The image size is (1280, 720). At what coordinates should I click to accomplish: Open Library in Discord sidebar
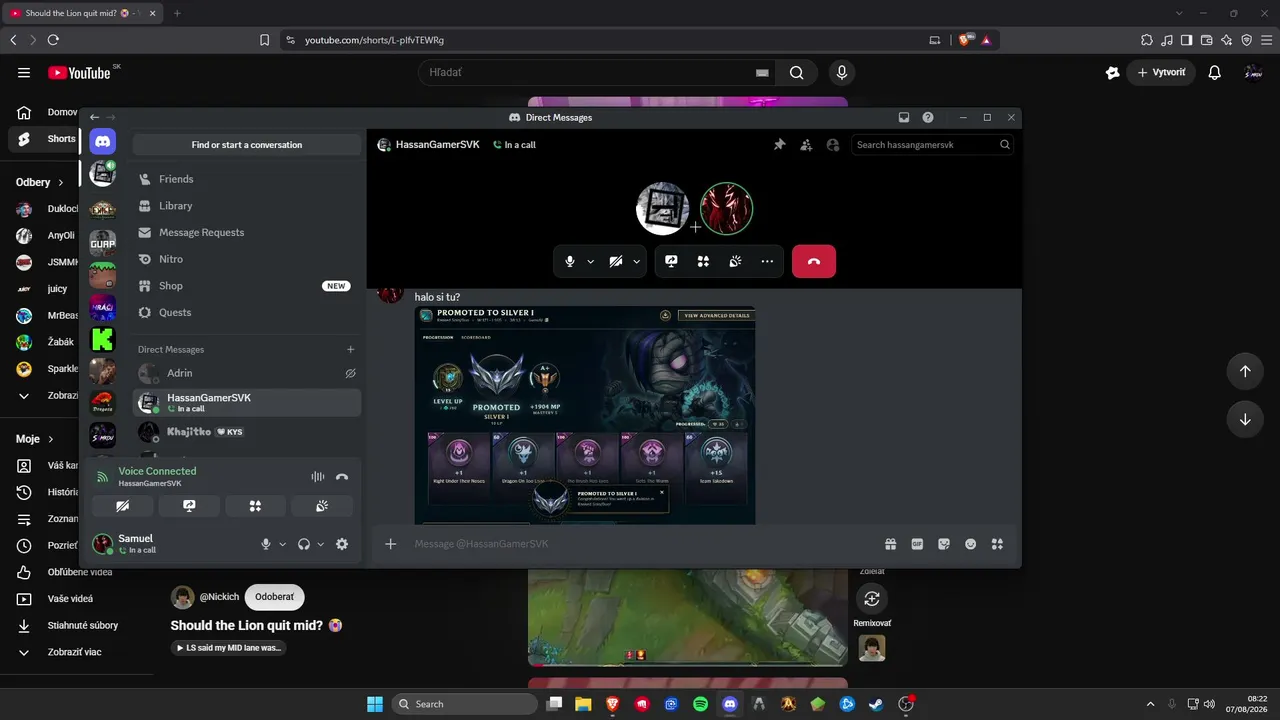[x=247, y=206]
